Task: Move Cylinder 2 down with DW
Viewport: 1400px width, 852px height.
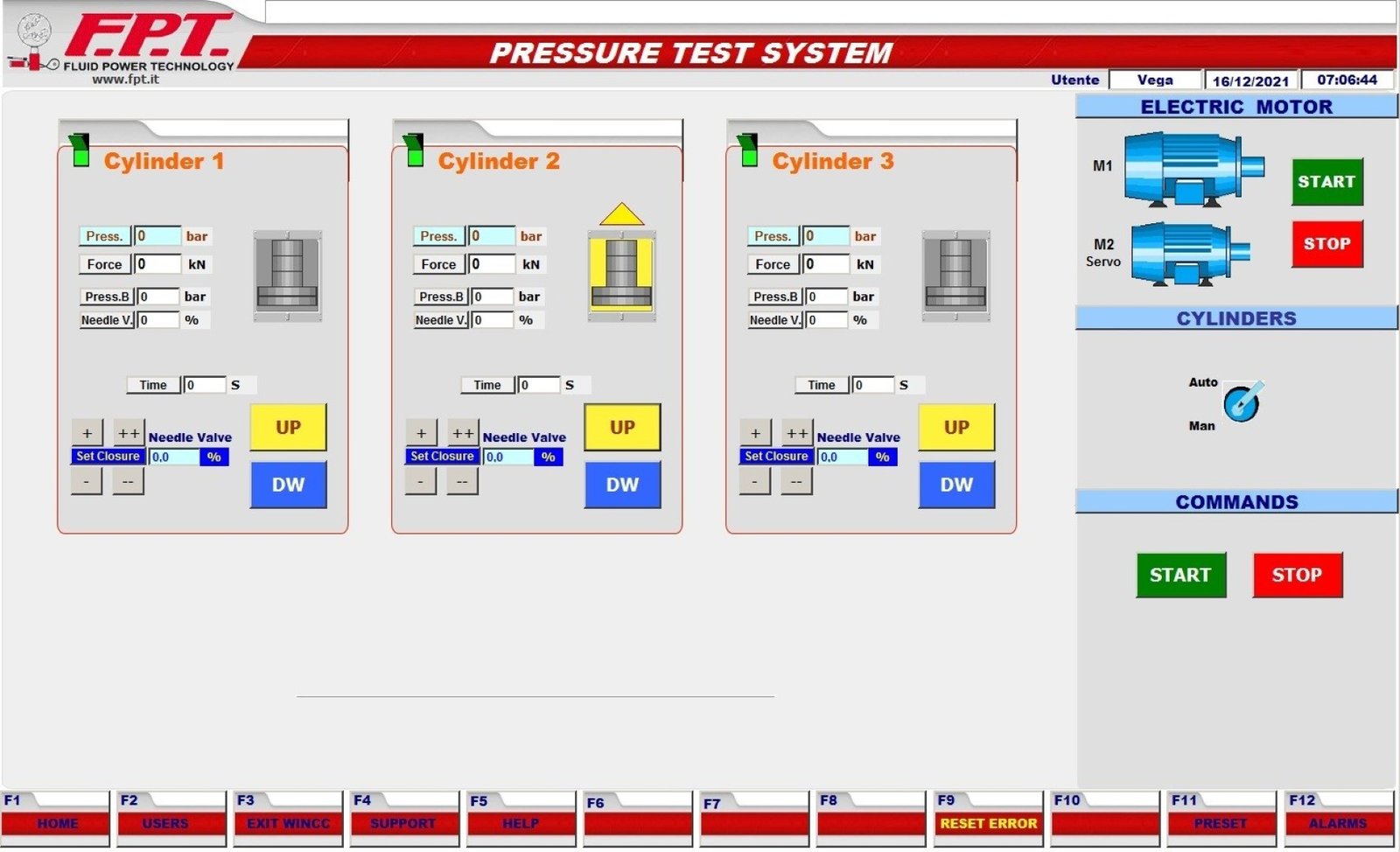Action: (x=622, y=485)
